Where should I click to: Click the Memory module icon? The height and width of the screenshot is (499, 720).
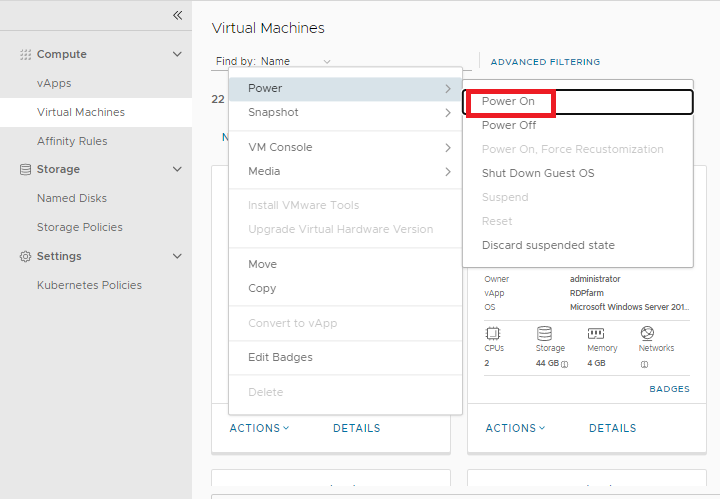click(596, 333)
